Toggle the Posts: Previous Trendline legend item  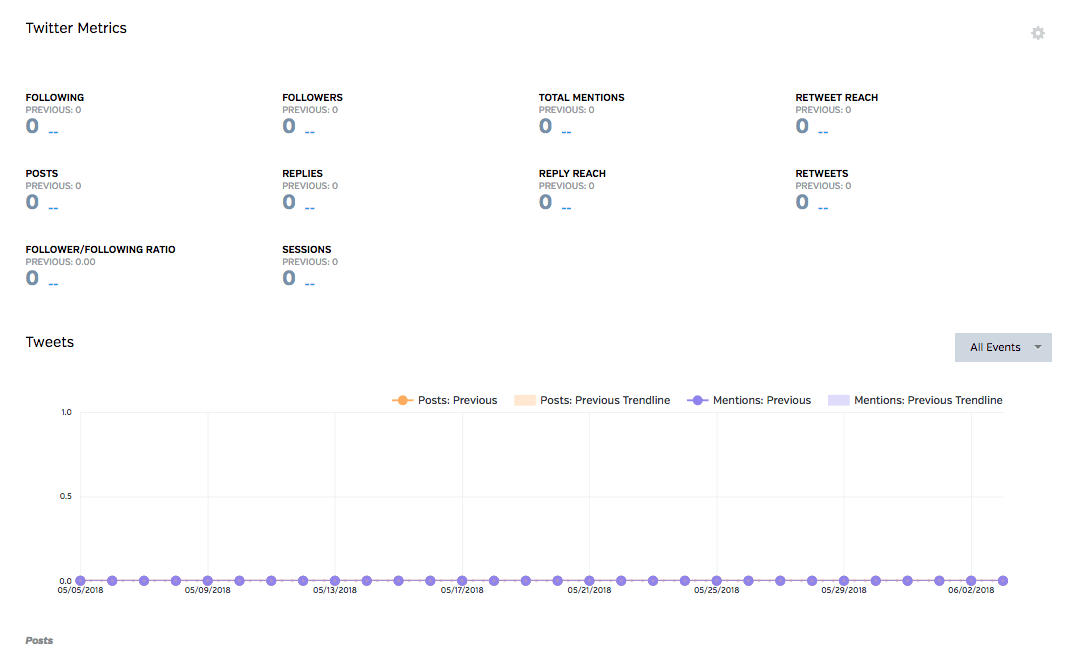point(592,400)
